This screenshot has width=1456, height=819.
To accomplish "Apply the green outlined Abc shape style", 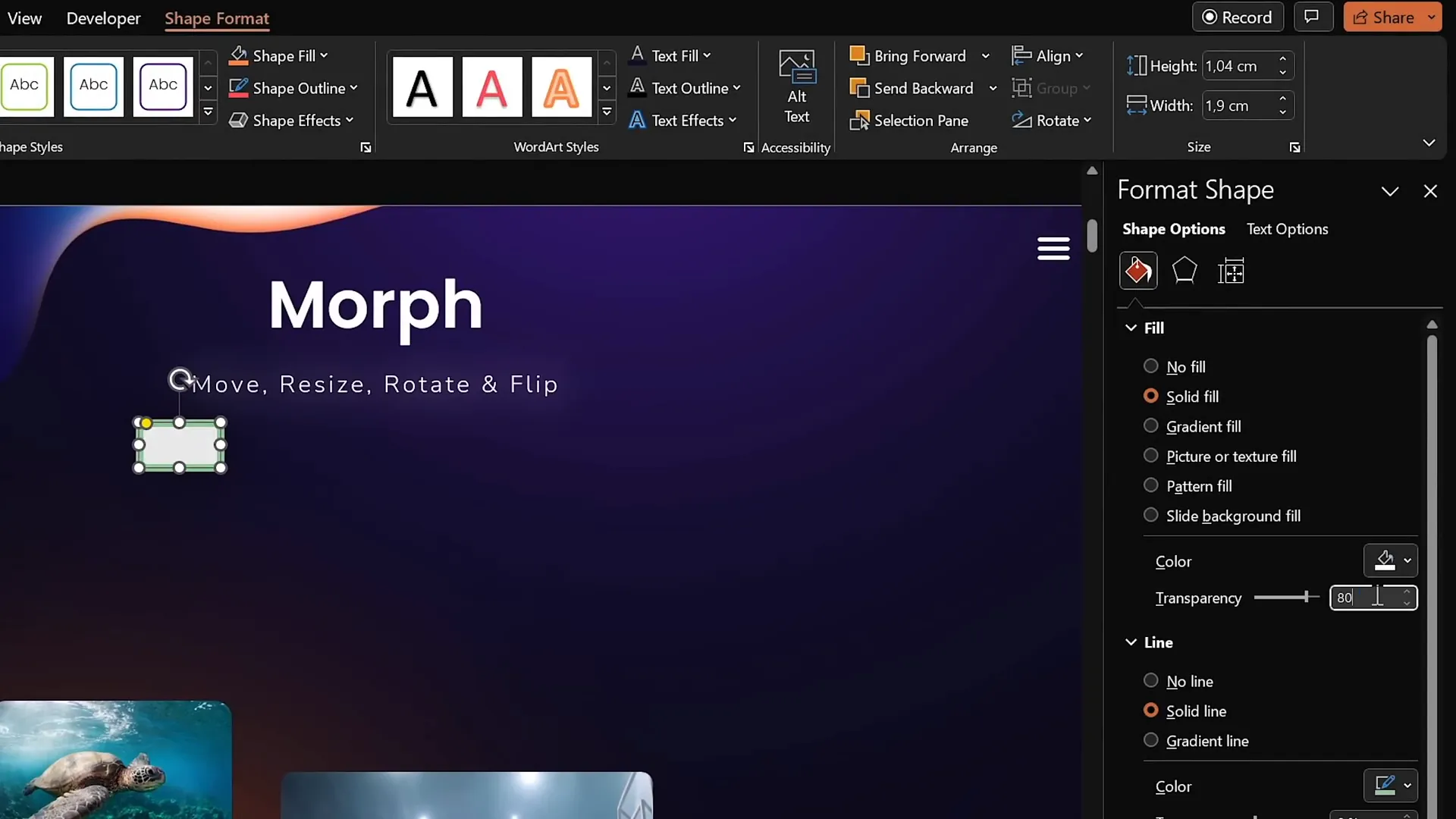I will 25,86.
